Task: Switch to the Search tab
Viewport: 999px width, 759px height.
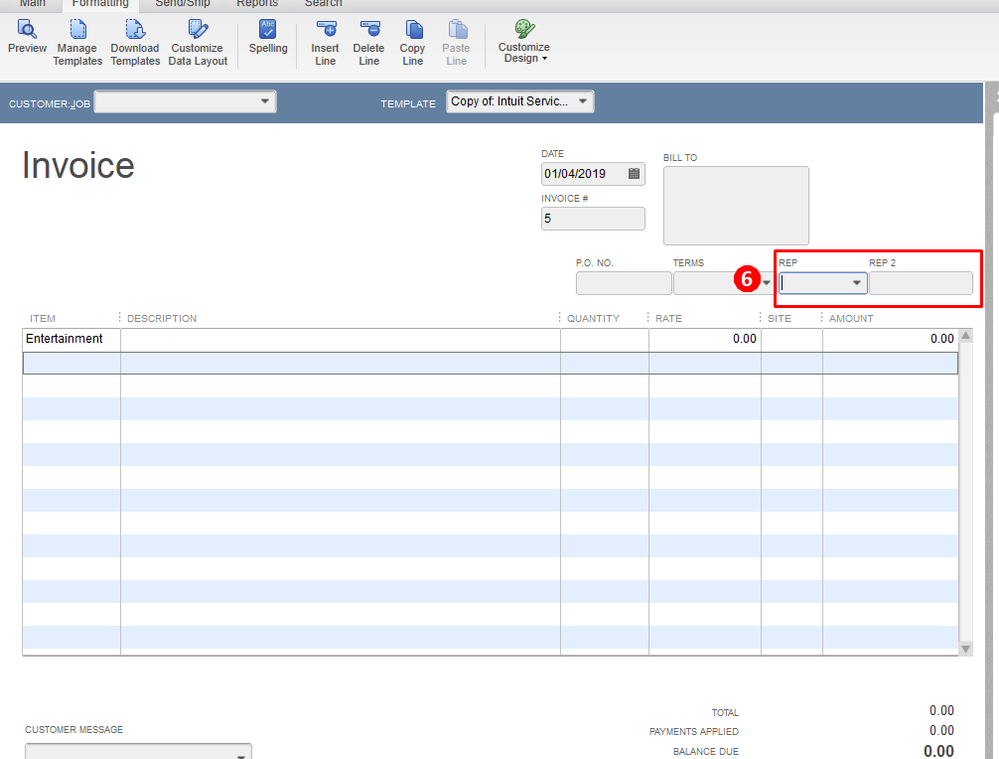Action: [324, 3]
